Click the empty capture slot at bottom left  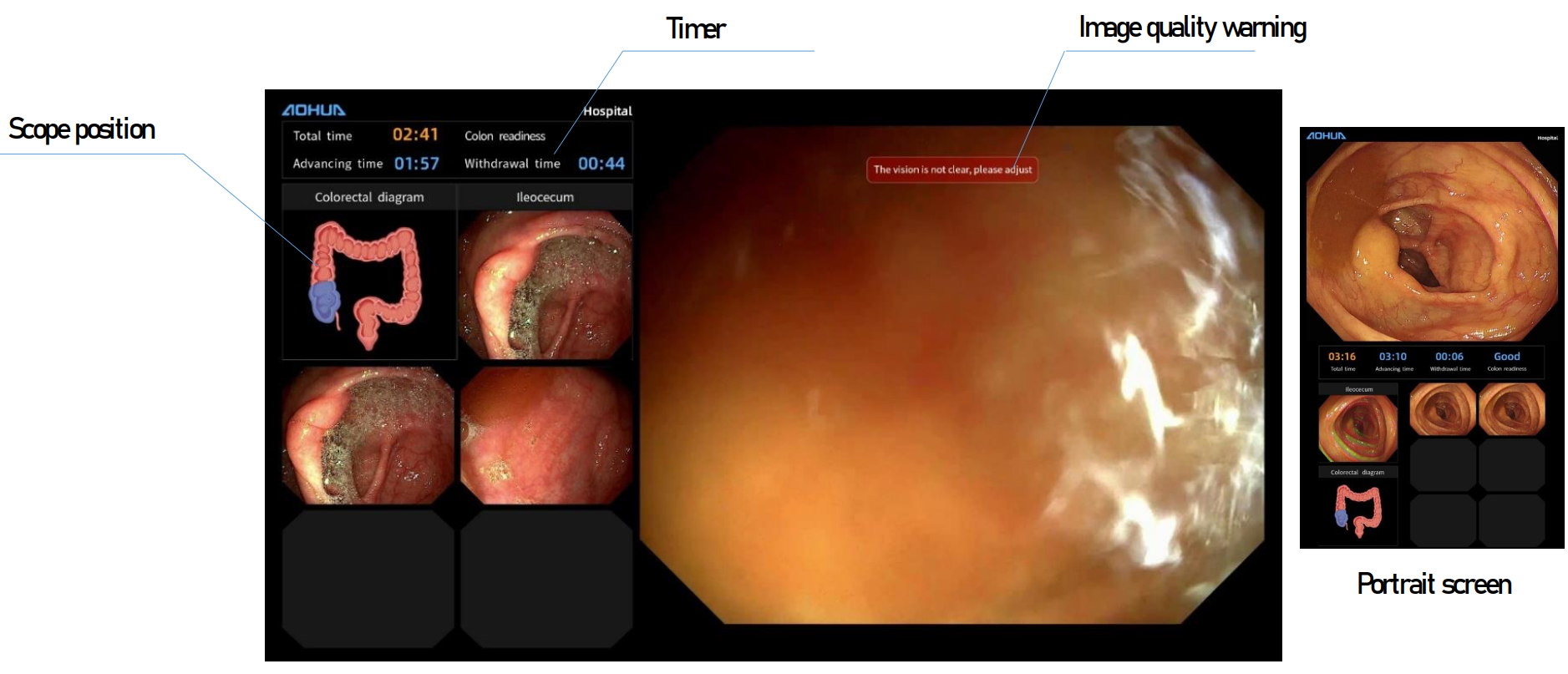click(x=368, y=579)
